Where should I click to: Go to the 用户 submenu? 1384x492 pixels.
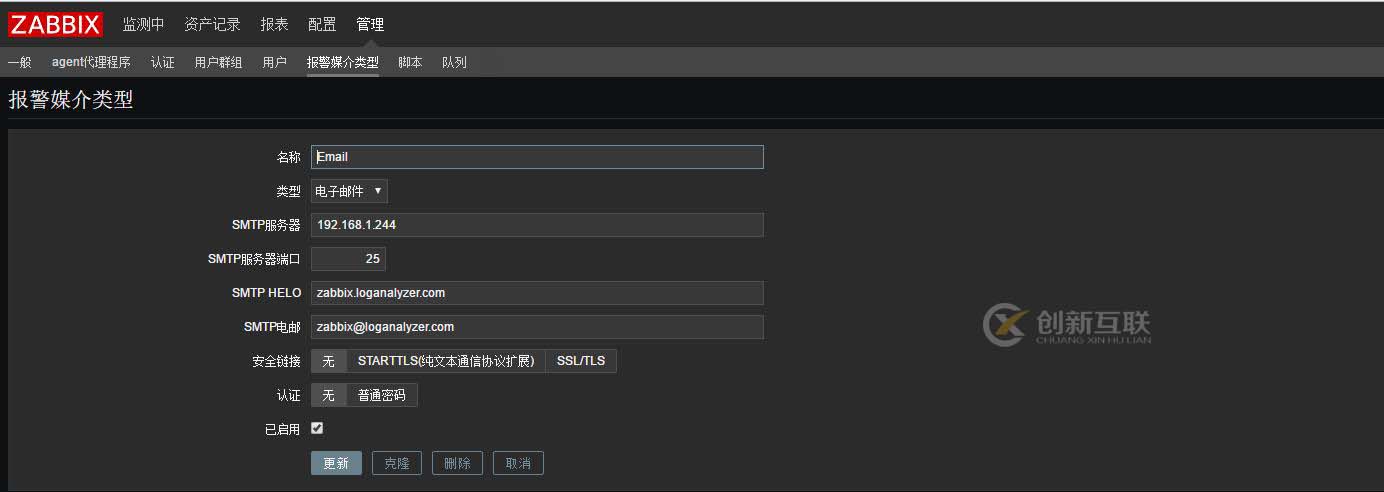pyautogui.click(x=274, y=62)
